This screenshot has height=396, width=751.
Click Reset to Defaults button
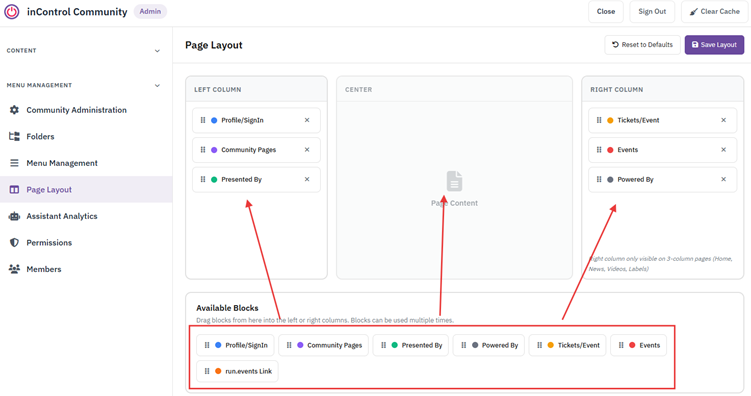click(x=642, y=45)
